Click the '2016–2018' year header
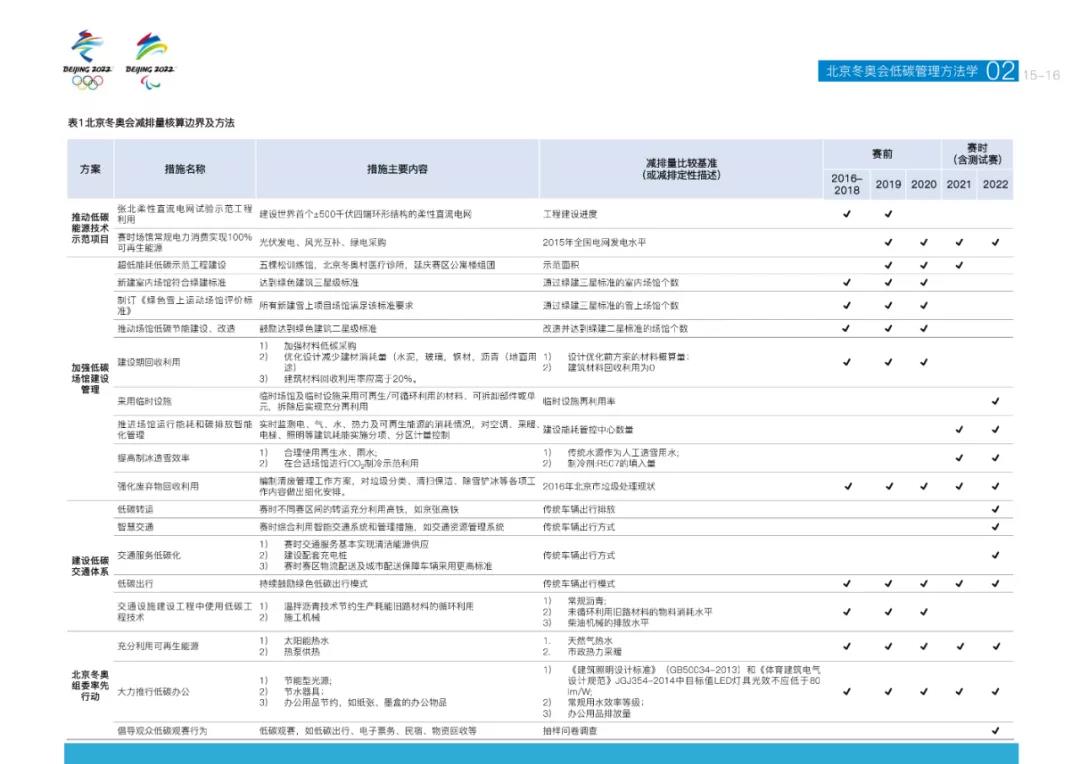 tap(847, 184)
